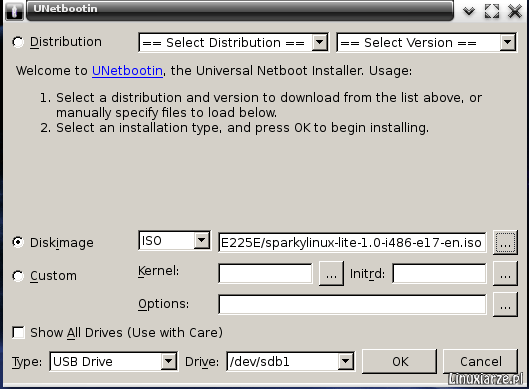Click the 'Initrd:' label
Viewport: 529px width, 389px height.
pyautogui.click(x=367, y=274)
